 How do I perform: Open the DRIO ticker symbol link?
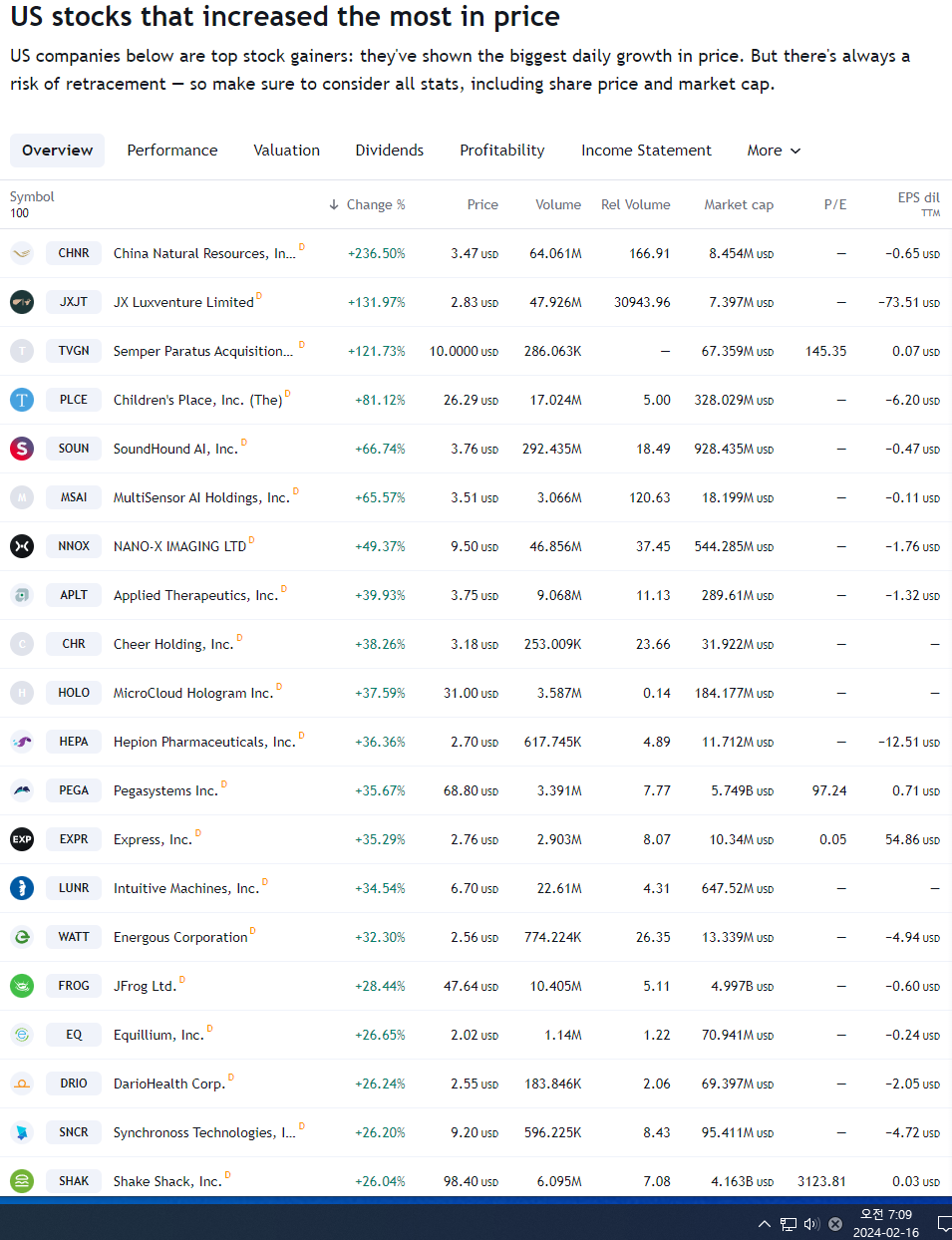coord(74,1084)
